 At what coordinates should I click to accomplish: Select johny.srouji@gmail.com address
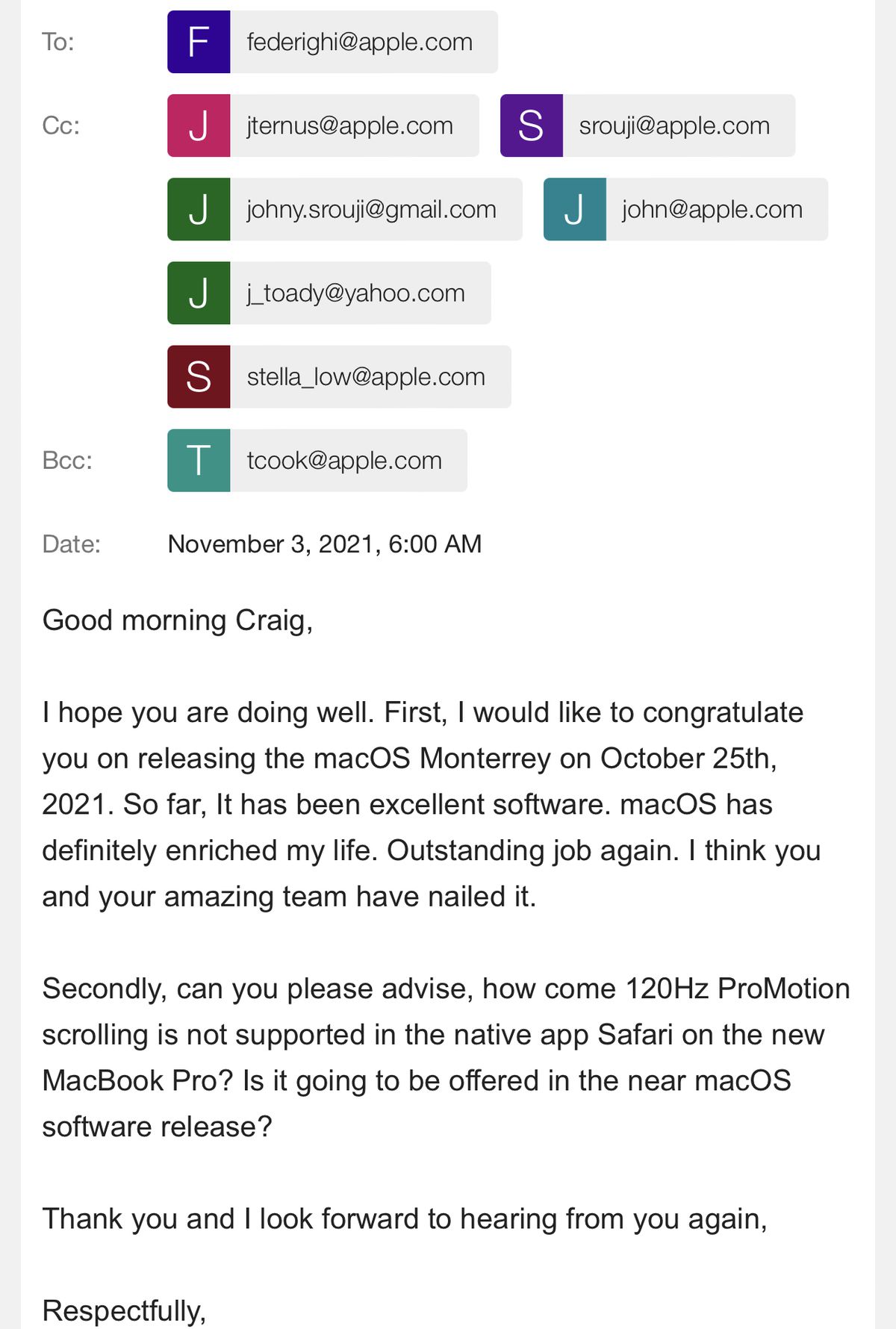tap(372, 209)
